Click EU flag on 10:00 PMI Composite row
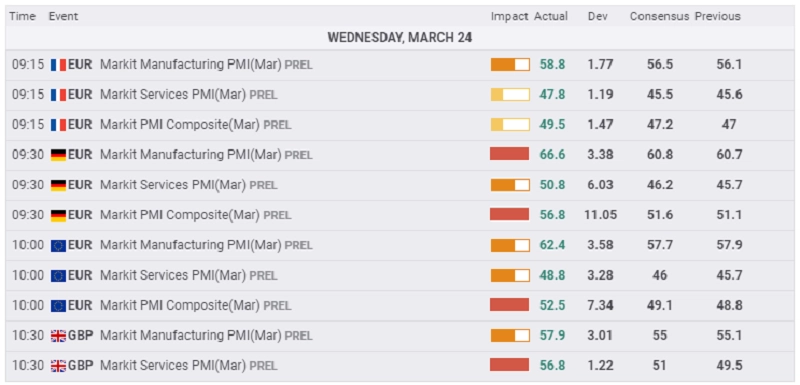 click(x=58, y=305)
